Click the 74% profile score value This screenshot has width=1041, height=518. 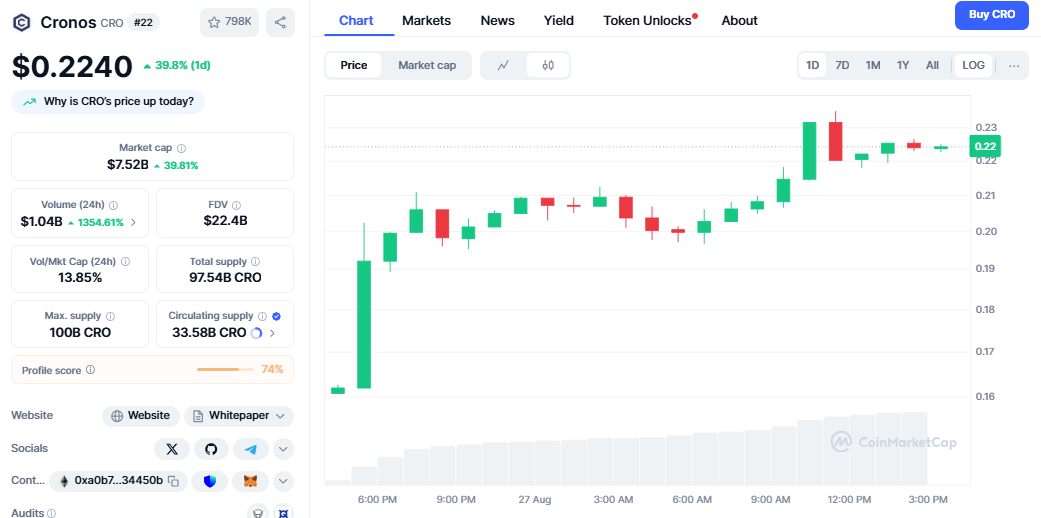(272, 369)
